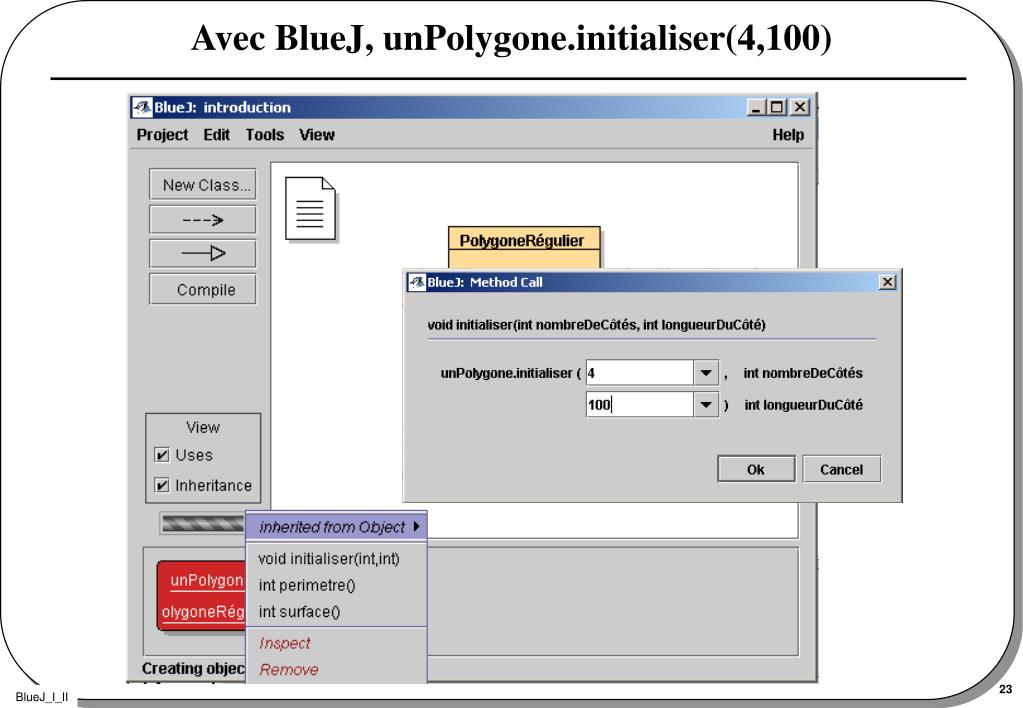Select the inheritance arrow tool
The image size is (1023, 708).
202,253
